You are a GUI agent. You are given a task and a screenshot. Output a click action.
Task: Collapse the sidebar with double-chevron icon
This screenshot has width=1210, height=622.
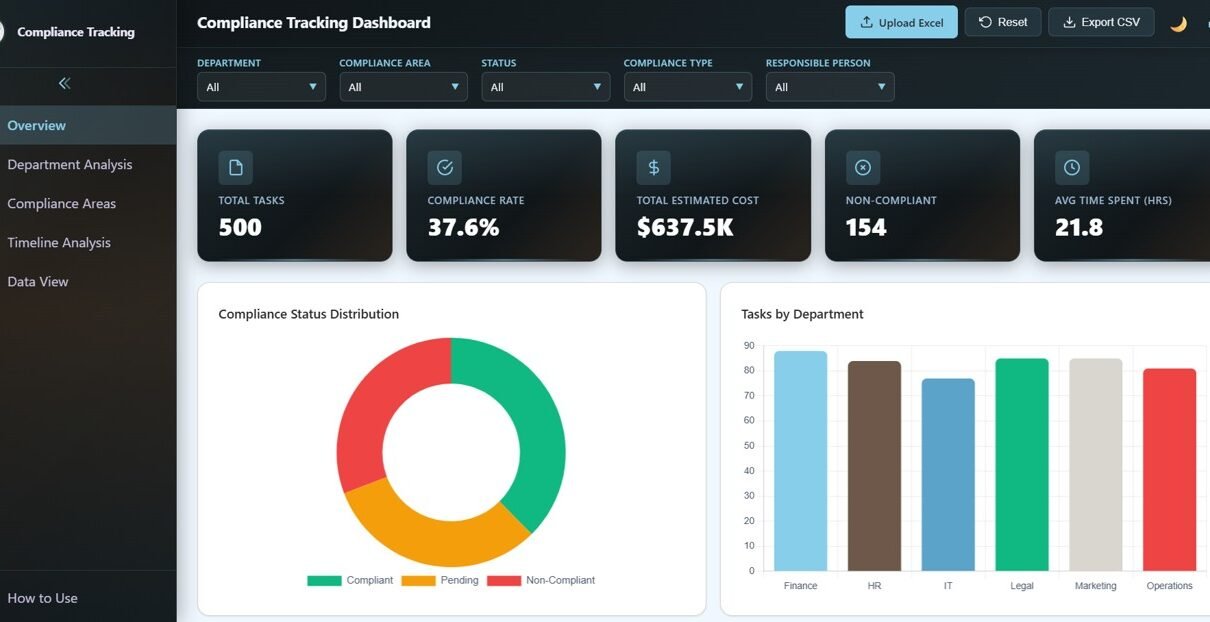65,84
